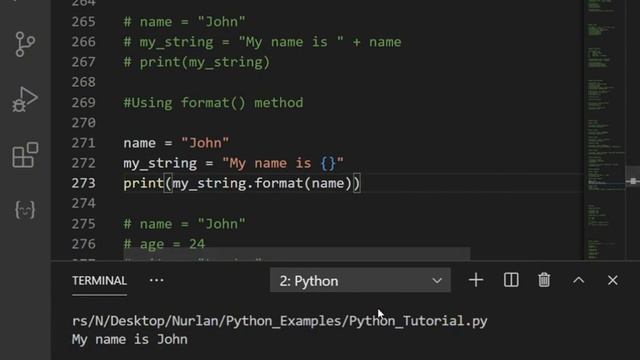Kill terminal with trash icon
This screenshot has height=360, width=640.
point(544,280)
